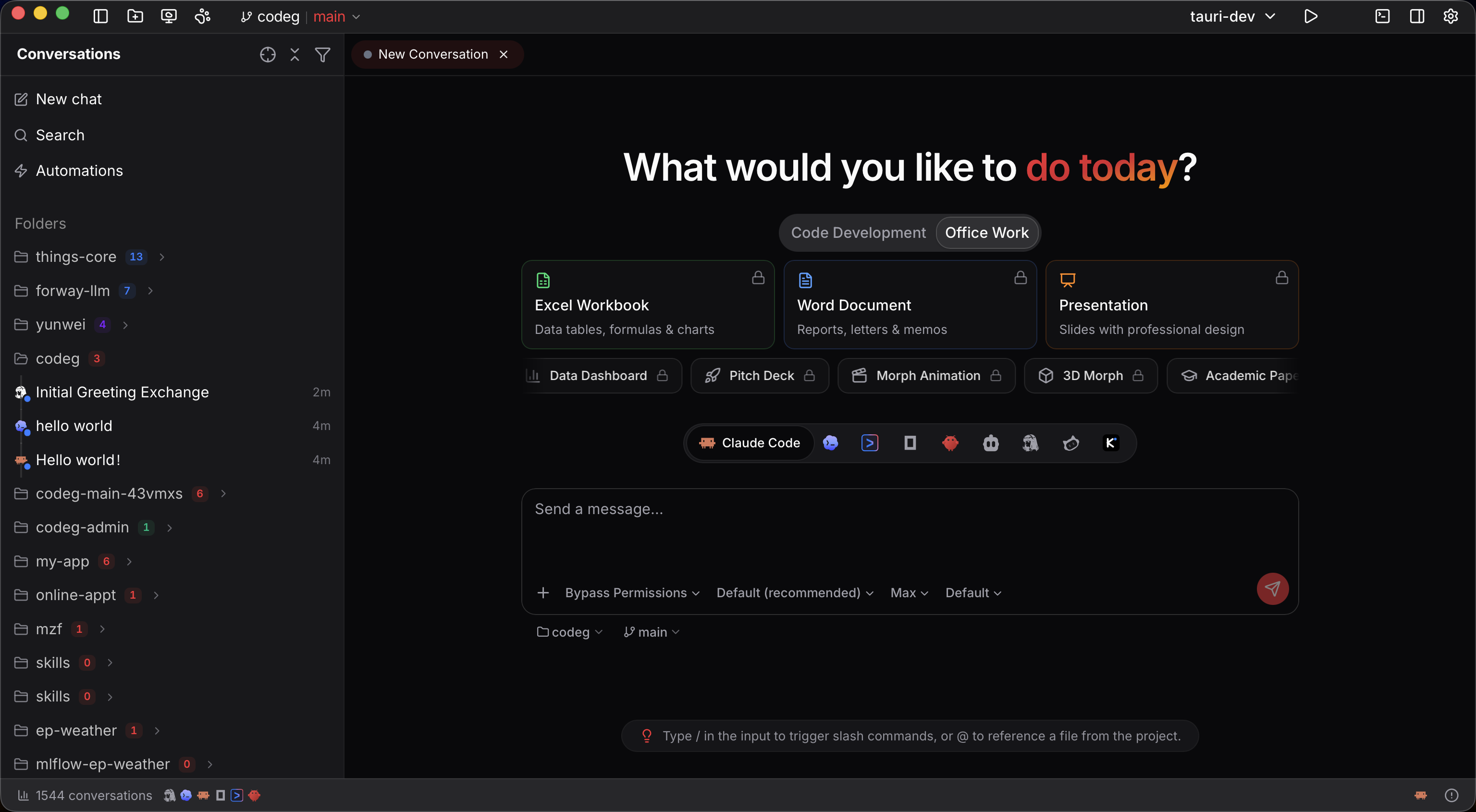Open the Default dropdown in composer
Screen dimensions: 1476x812
973,593
